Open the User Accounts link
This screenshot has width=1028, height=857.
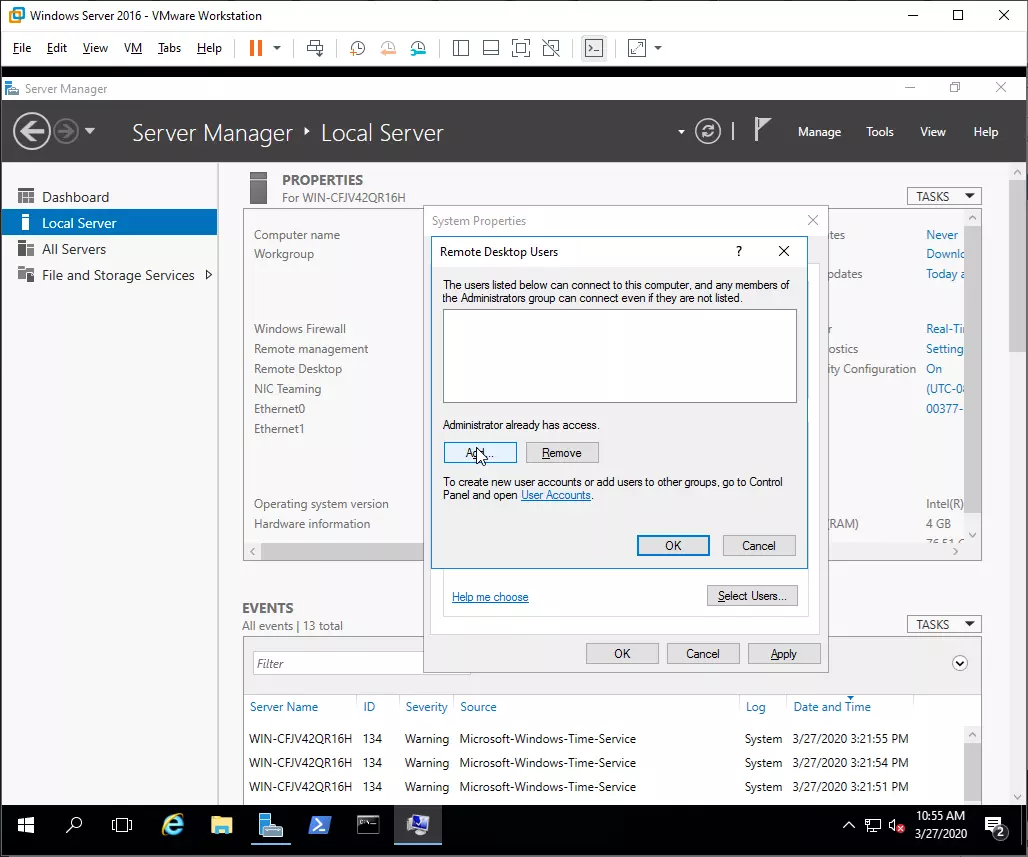tap(556, 495)
